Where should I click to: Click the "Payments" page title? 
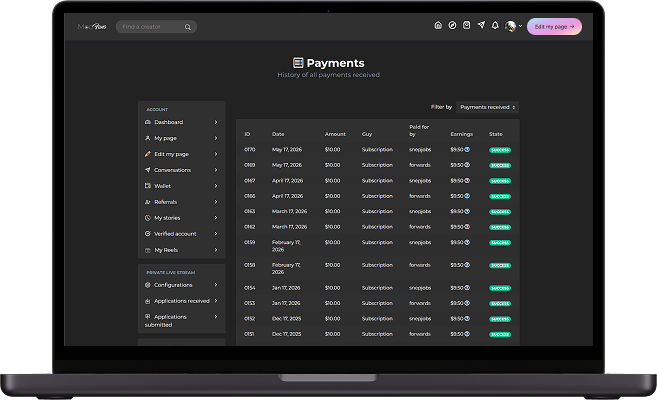[335, 63]
